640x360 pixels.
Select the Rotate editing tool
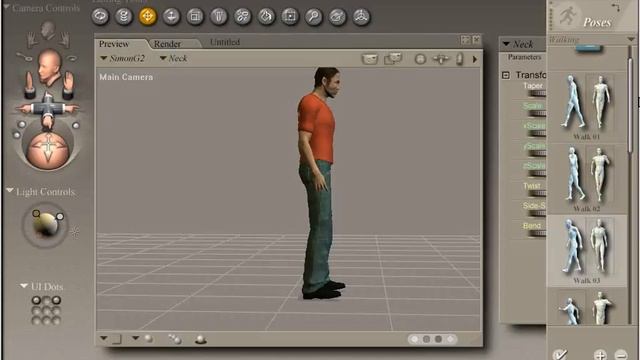(100, 17)
